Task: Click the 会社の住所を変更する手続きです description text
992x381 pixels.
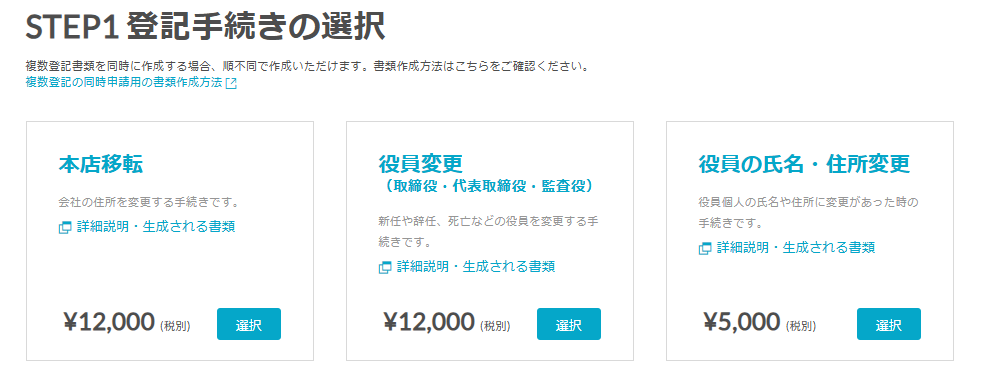Action: pyautogui.click(x=148, y=203)
